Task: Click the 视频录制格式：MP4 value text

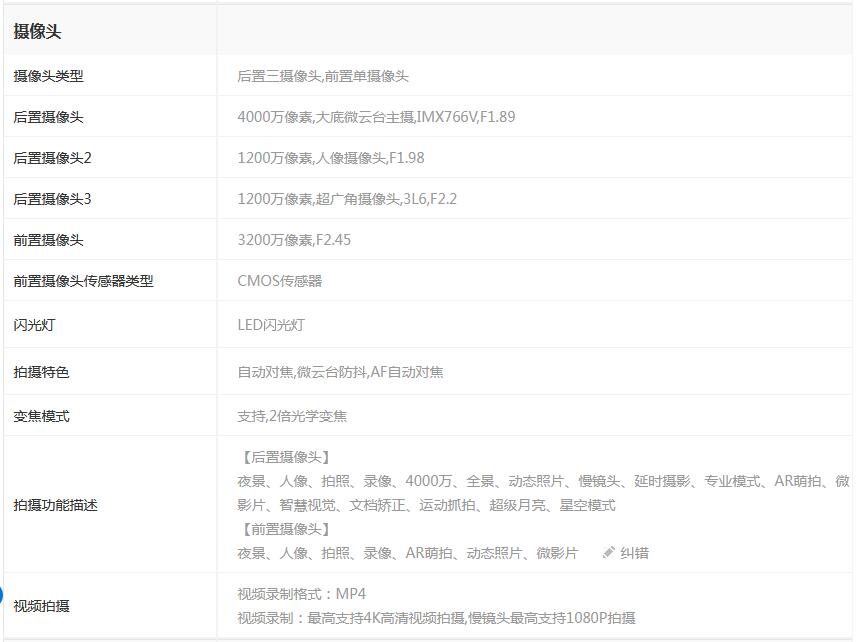Action: [x=302, y=592]
